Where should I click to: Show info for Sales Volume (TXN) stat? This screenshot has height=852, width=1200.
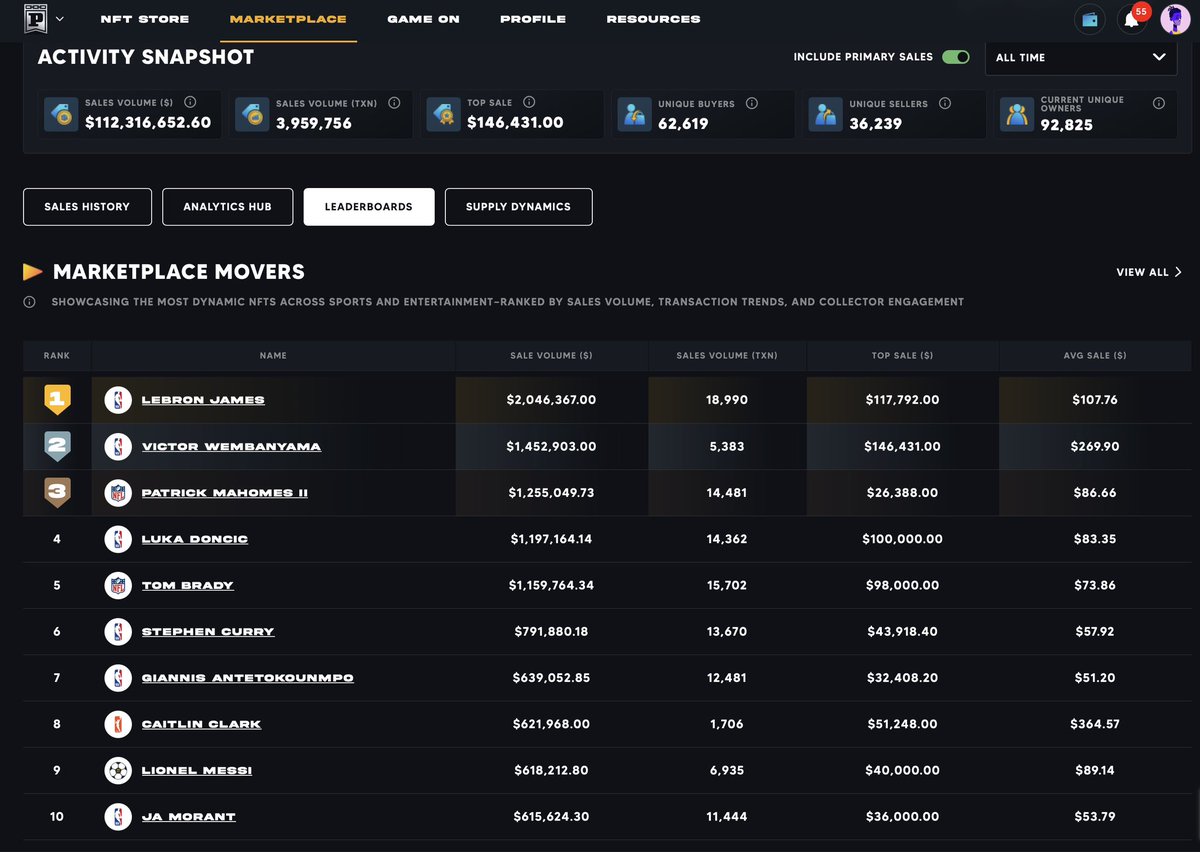point(394,102)
